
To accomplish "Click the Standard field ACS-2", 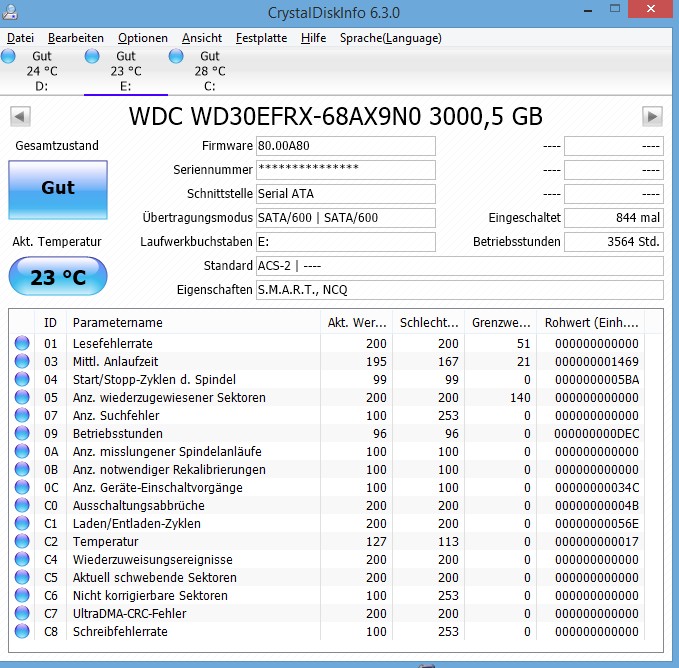I will pos(459,266).
